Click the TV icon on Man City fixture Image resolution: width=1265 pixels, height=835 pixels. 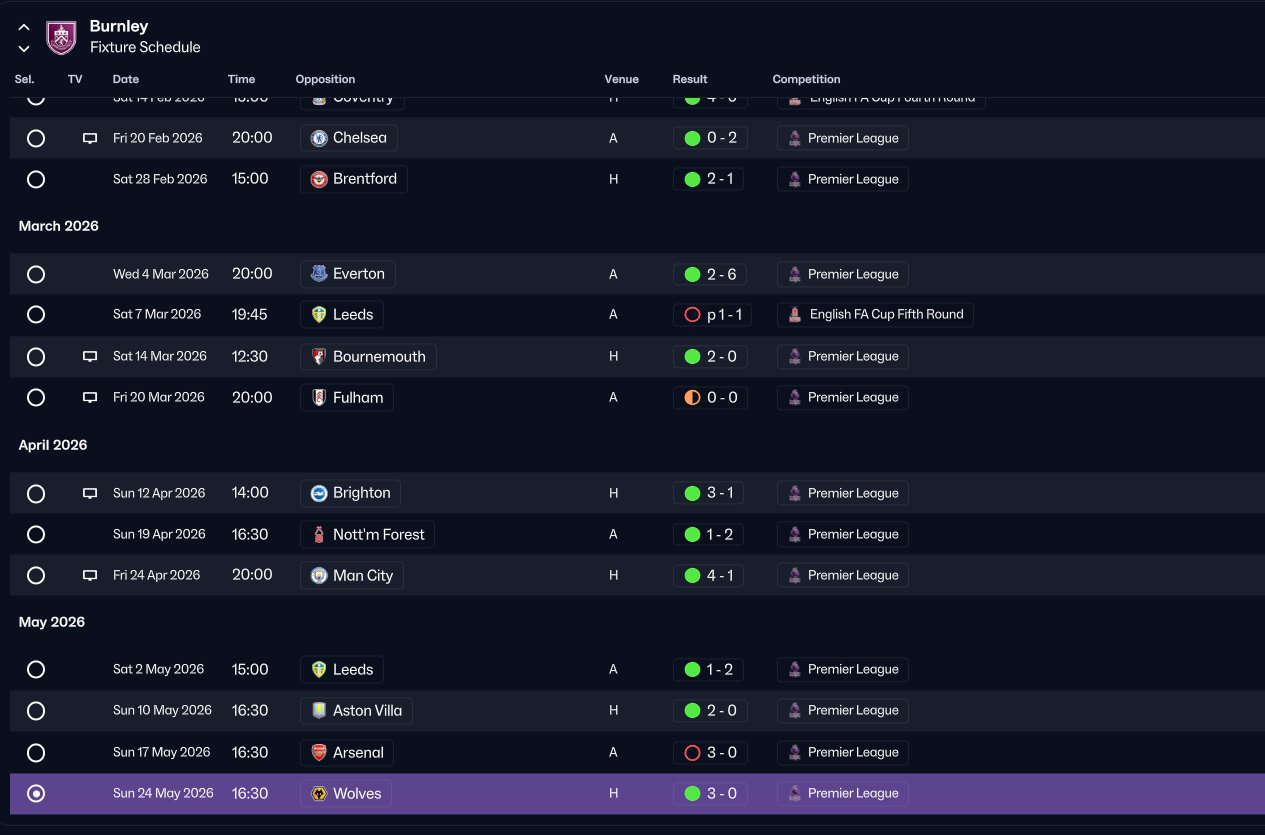90,575
